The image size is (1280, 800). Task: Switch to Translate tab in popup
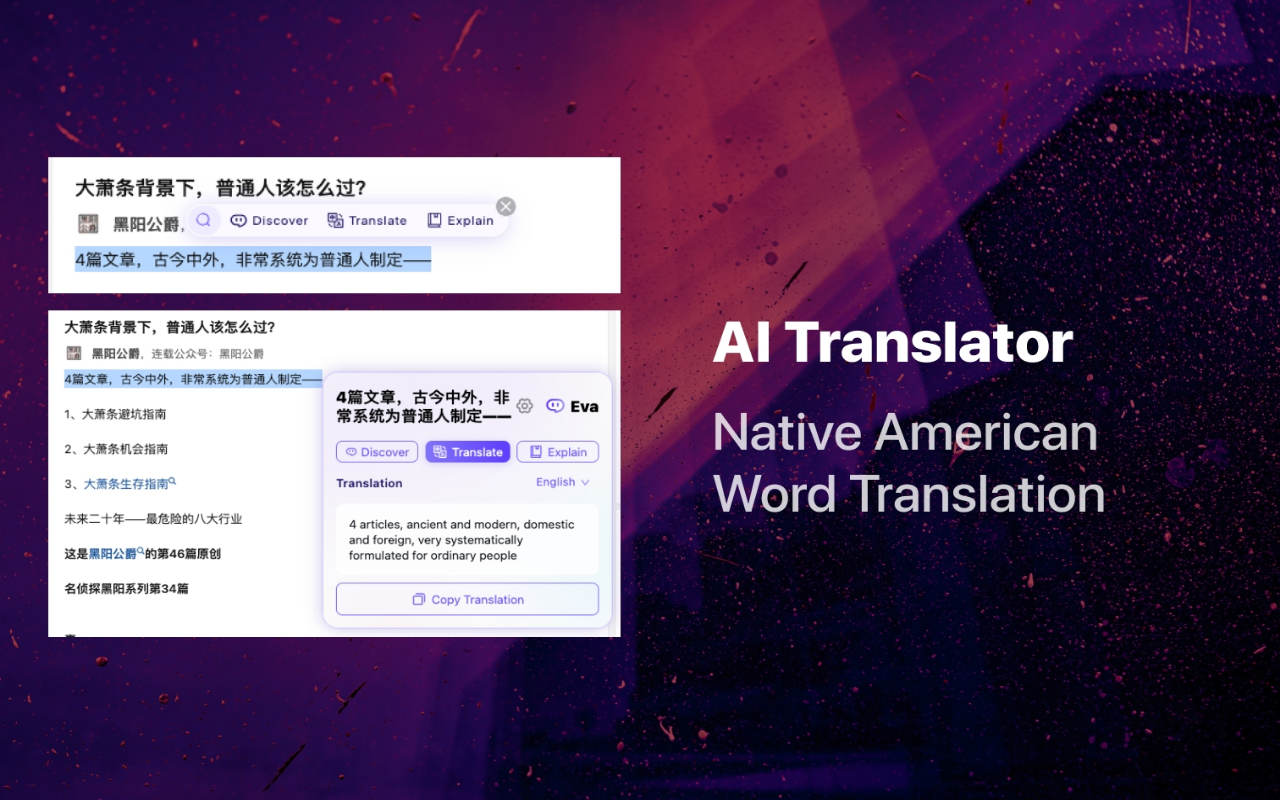pos(468,452)
